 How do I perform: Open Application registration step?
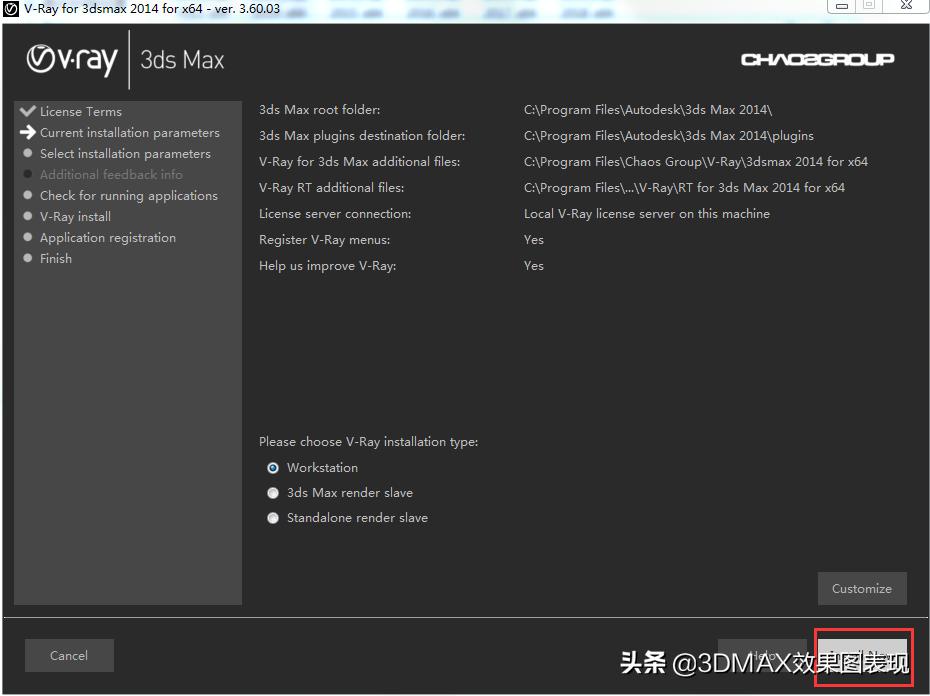(108, 238)
